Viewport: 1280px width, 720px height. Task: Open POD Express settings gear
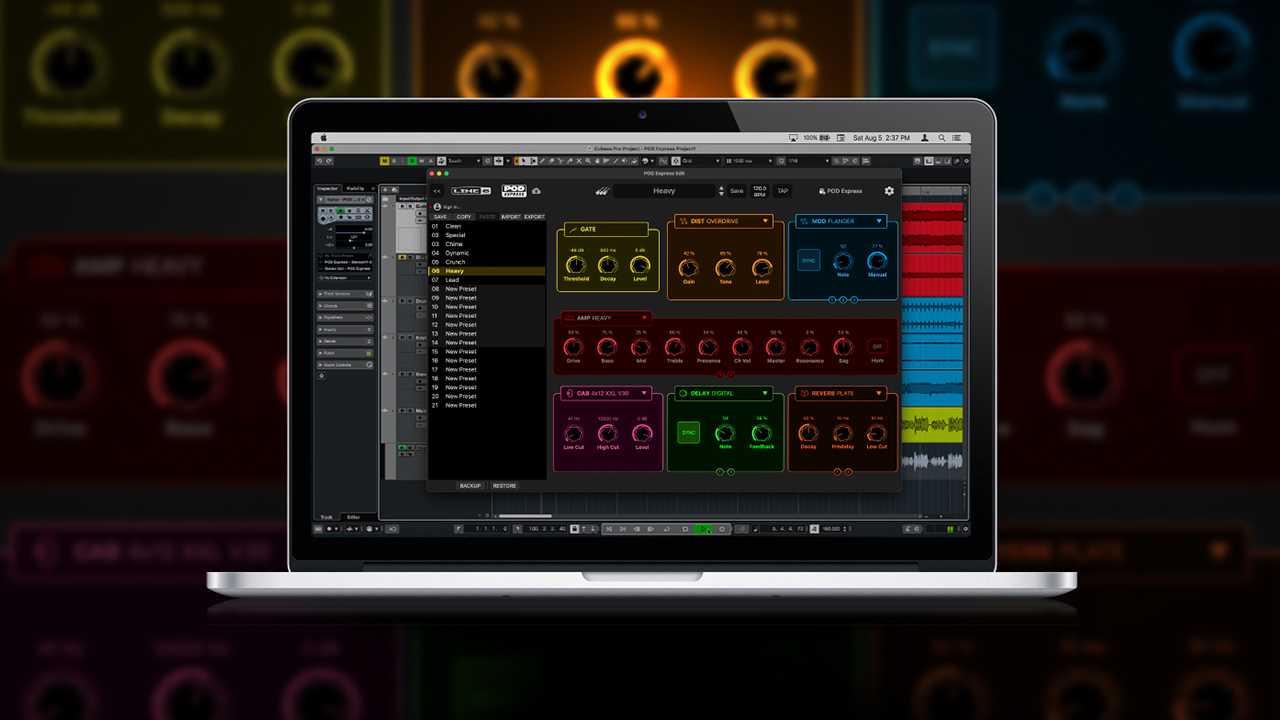point(889,191)
